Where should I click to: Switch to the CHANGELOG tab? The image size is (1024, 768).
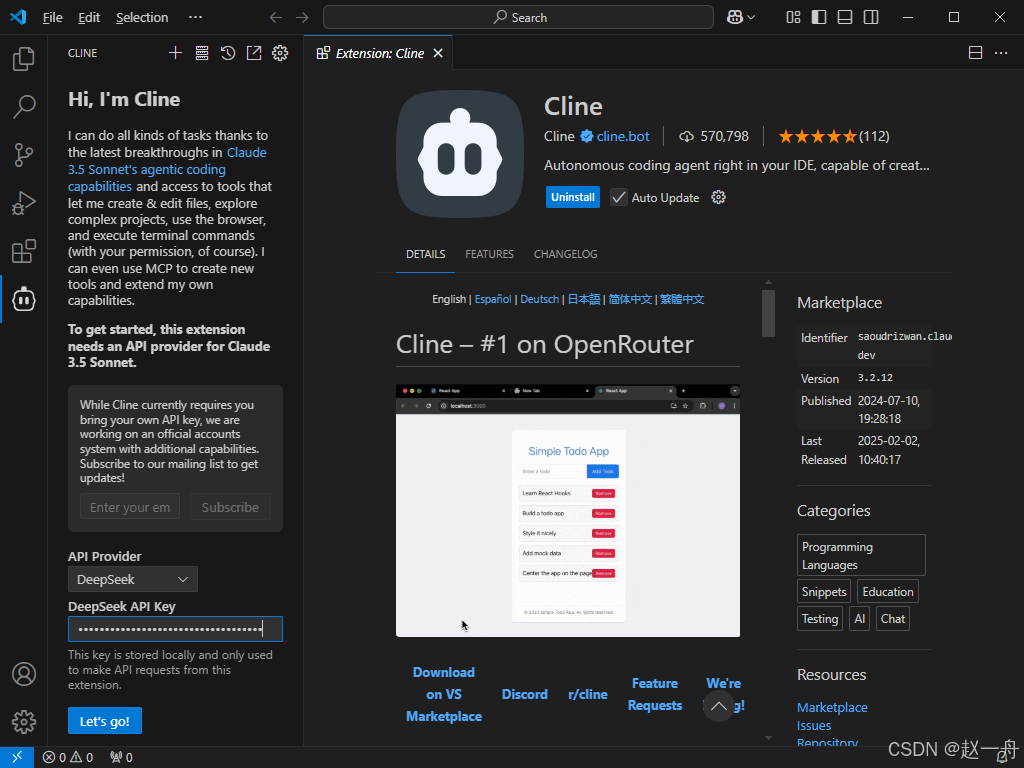(x=566, y=254)
